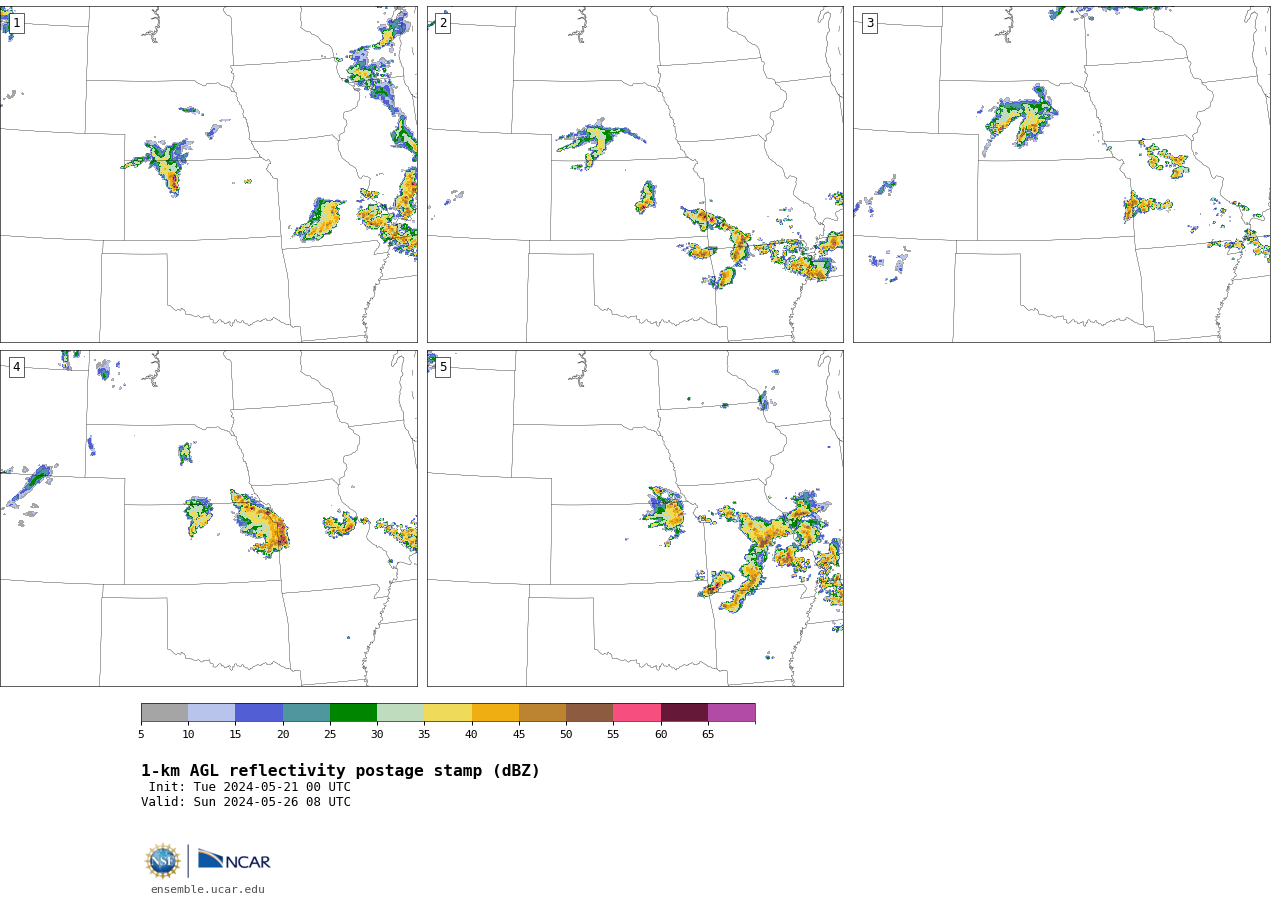The image size is (1280, 901).
Task: Click the light blue 10-15 dBZ swatch
Action: [x=212, y=713]
